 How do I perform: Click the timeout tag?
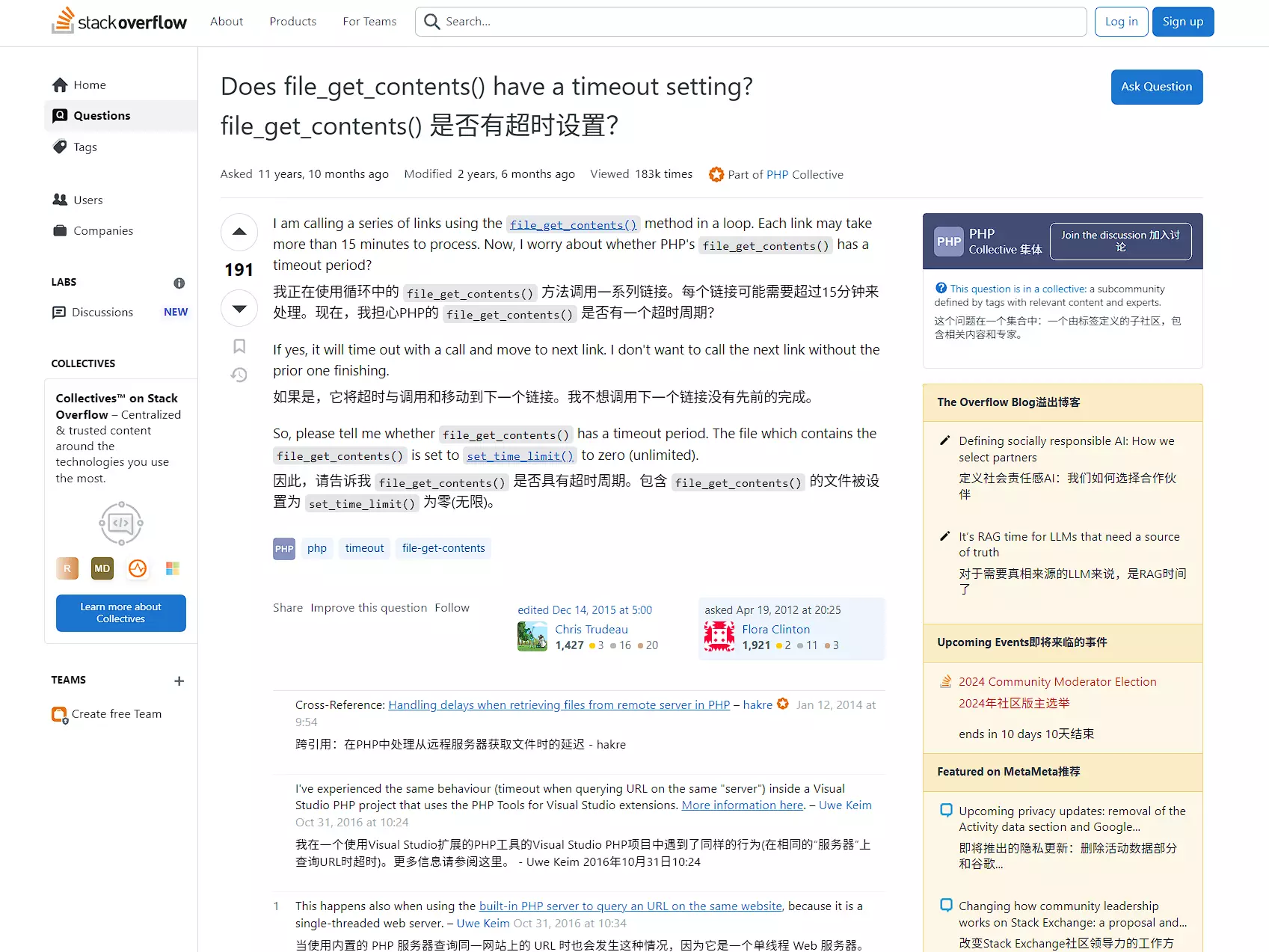click(x=364, y=548)
